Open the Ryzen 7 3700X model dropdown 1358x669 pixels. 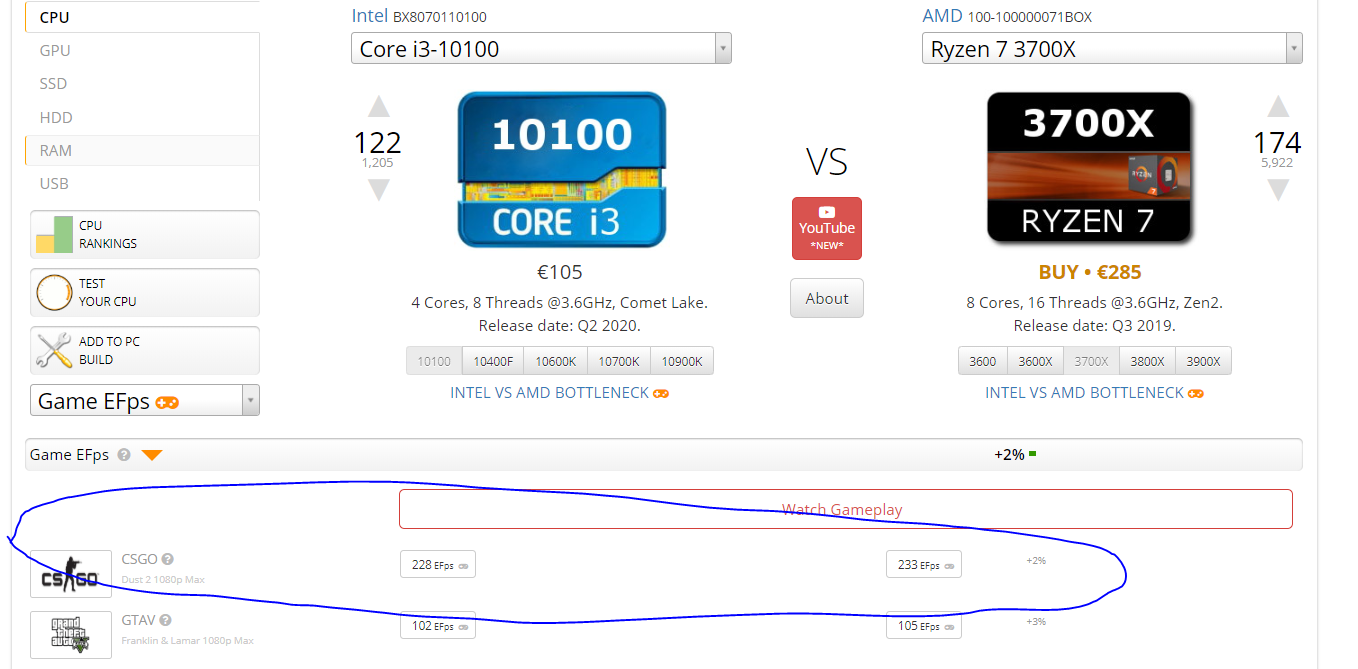point(1112,48)
